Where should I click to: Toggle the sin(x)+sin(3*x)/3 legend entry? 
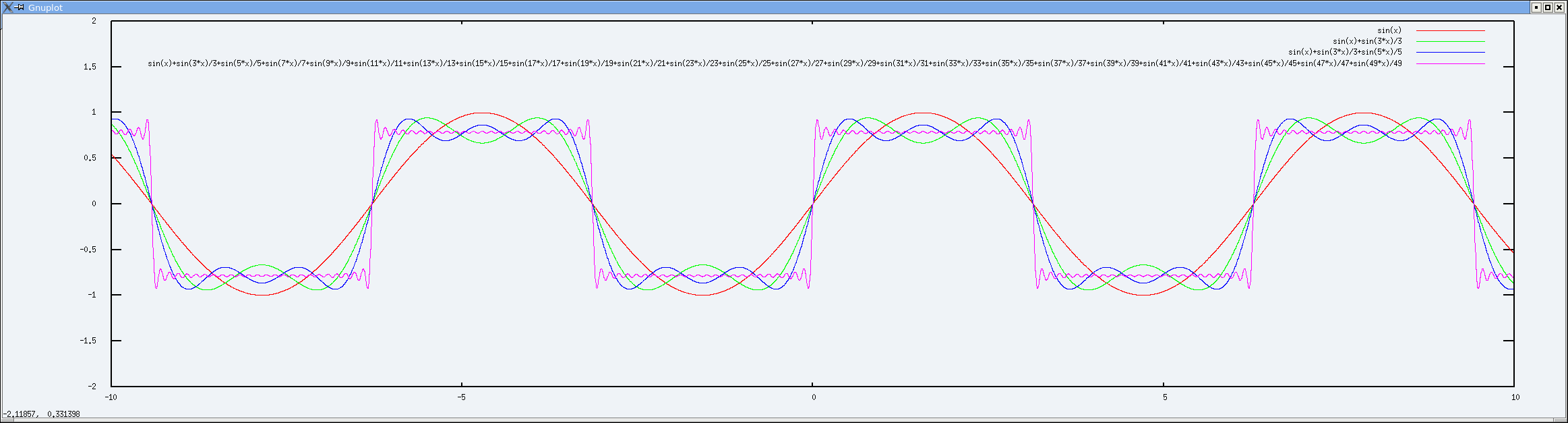1367,41
